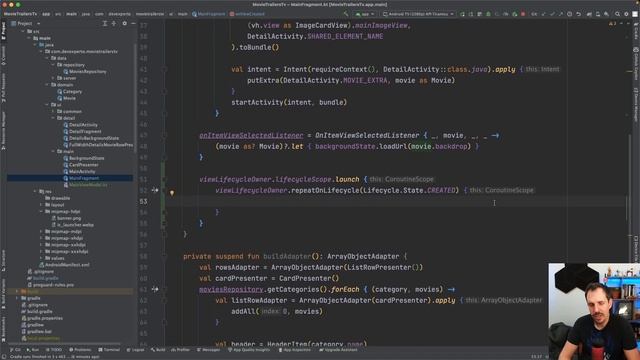Select Movie class in the project tree
The image size is (640, 360).
coord(67,98)
